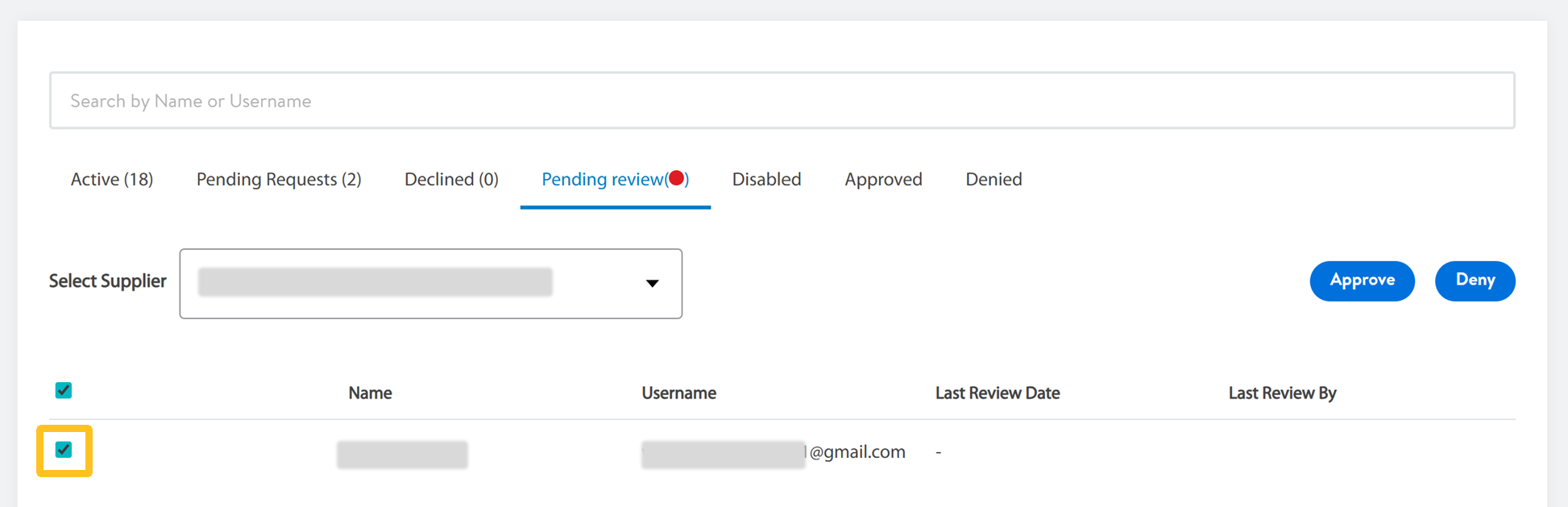
Task: Open the Denied tab
Action: (993, 180)
